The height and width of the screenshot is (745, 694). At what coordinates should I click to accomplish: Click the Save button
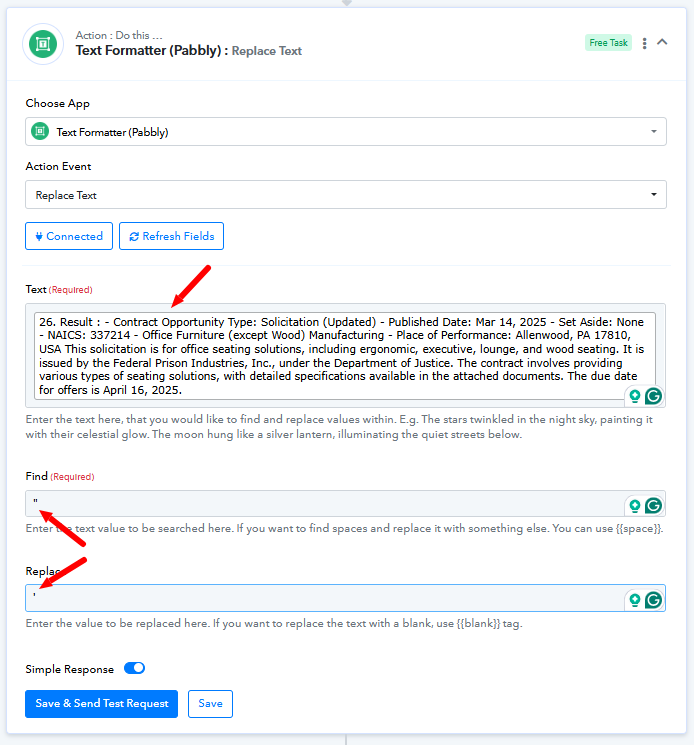tap(210, 704)
